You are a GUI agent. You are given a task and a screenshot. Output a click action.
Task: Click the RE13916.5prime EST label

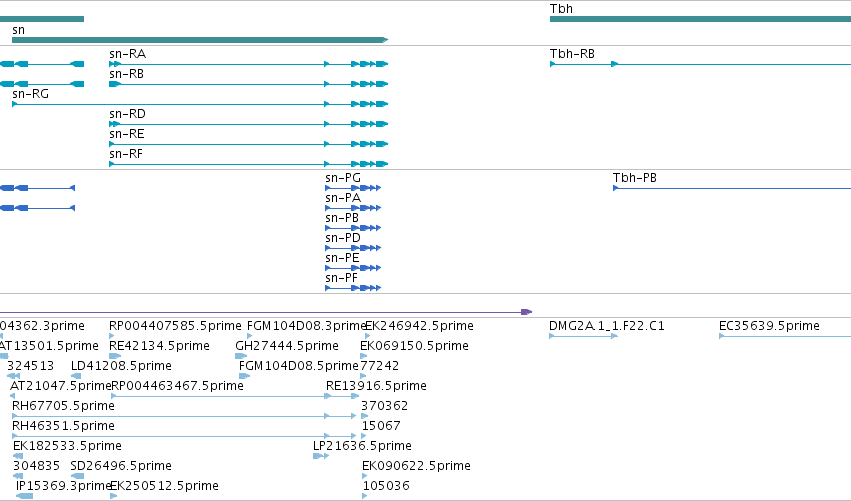pyautogui.click(x=376, y=386)
